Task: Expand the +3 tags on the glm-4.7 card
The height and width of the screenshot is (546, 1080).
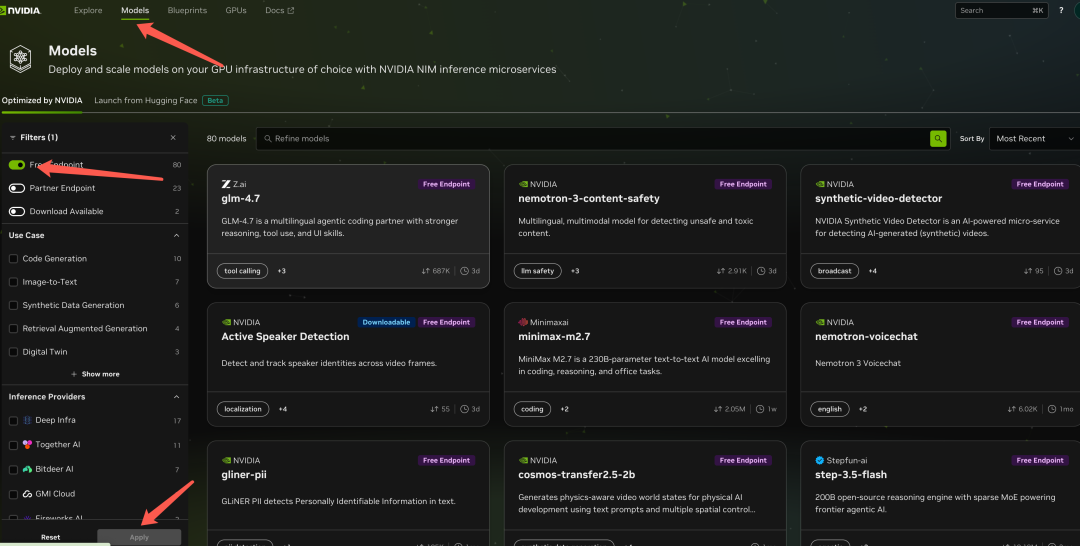Action: point(282,271)
